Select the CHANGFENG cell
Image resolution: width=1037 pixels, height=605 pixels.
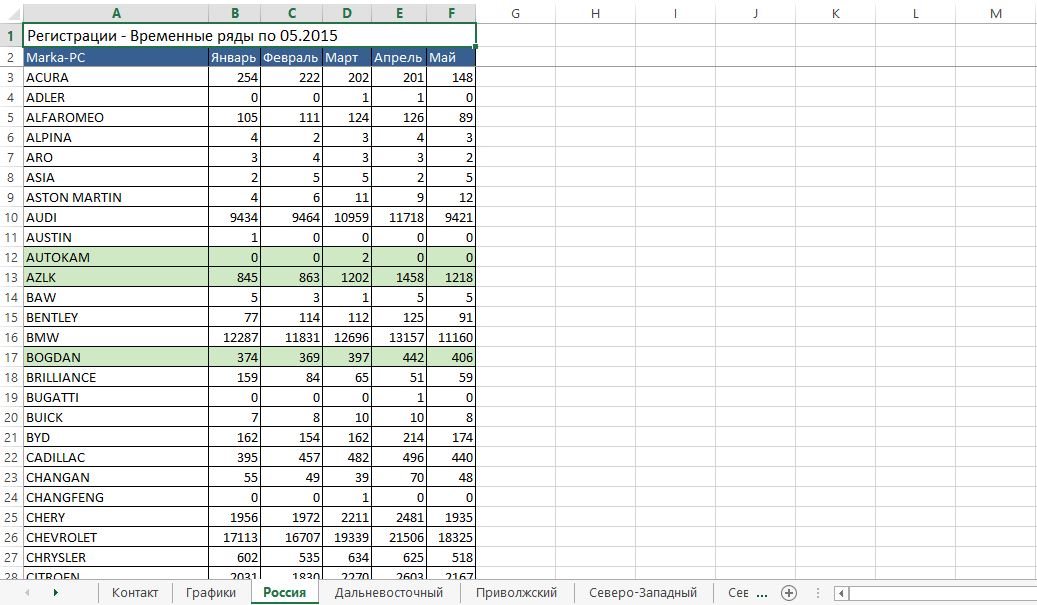tap(116, 497)
